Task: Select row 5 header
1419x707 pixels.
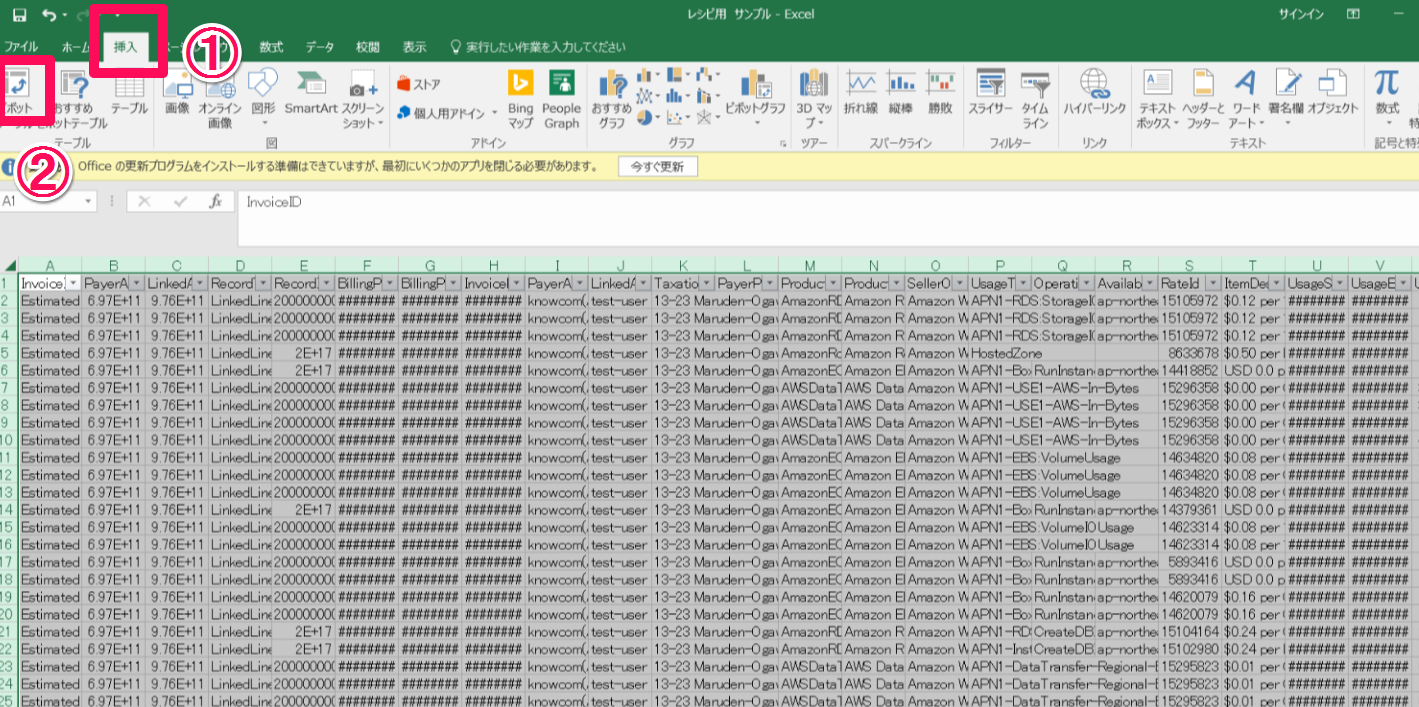Action: 9,353
